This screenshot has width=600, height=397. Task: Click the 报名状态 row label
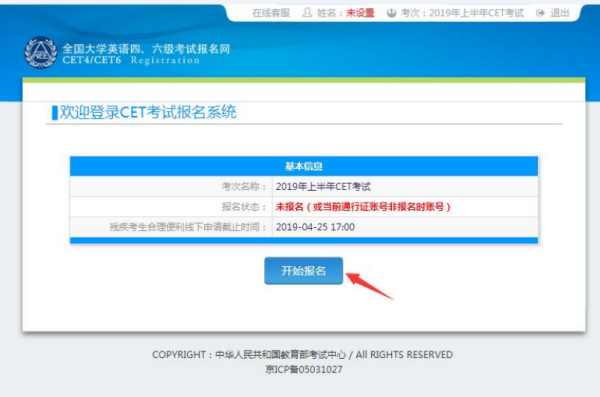(244, 207)
